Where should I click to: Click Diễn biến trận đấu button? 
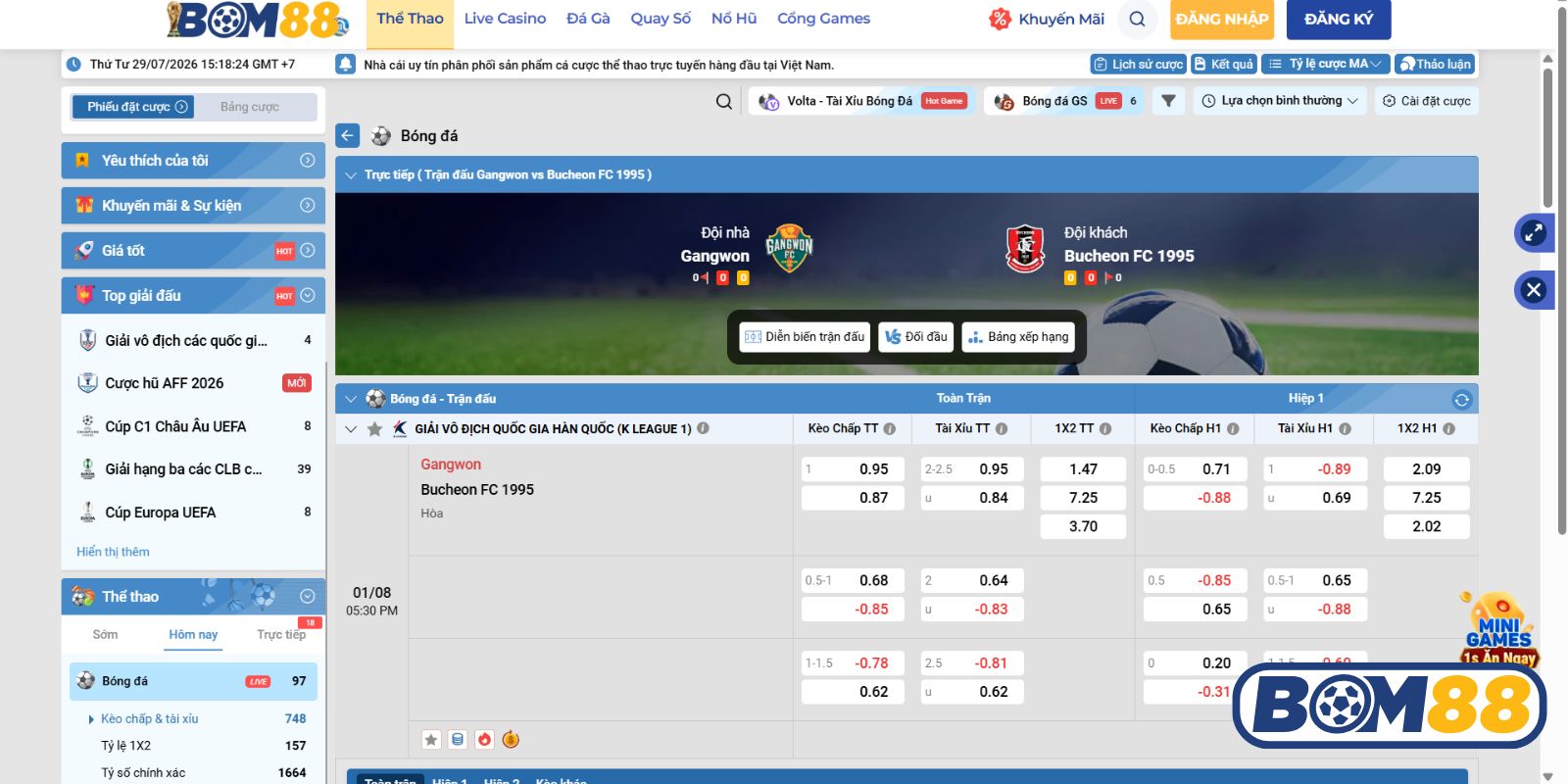(805, 337)
